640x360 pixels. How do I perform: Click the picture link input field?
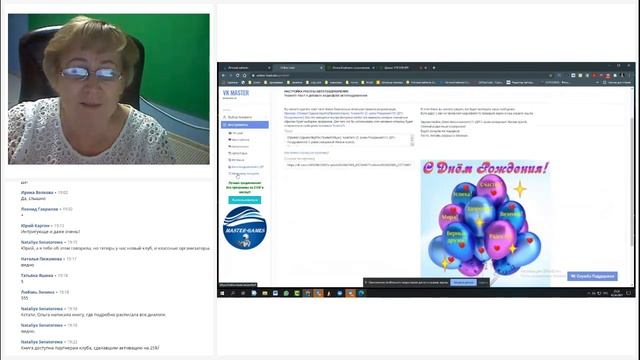349,165
